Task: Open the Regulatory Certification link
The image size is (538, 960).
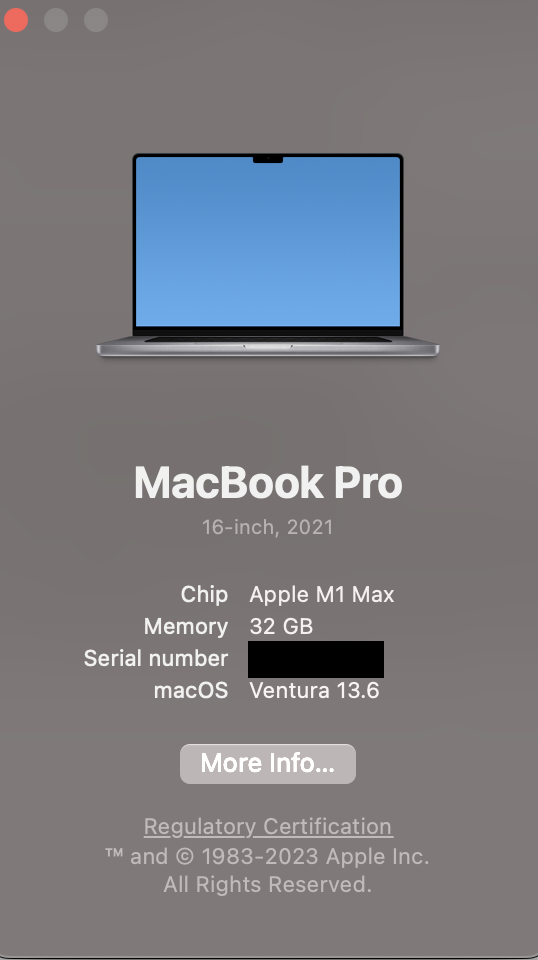Action: click(268, 827)
